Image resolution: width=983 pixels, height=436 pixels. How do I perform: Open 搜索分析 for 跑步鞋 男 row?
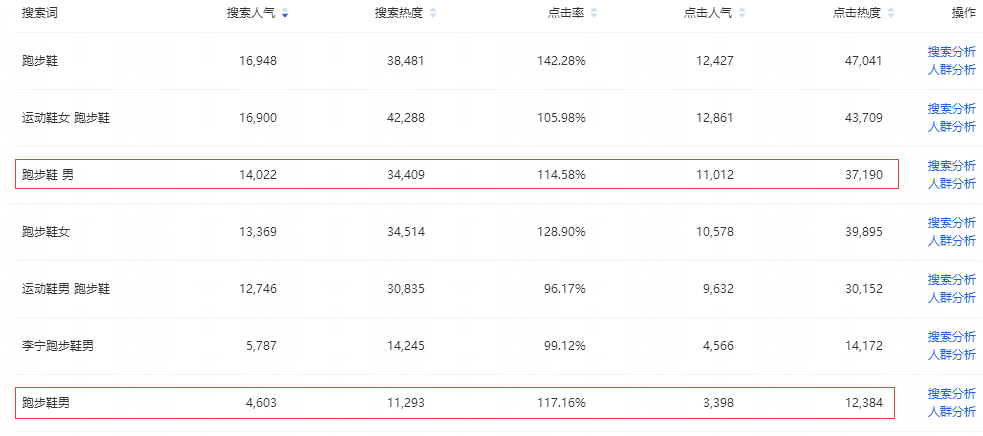pos(951,166)
